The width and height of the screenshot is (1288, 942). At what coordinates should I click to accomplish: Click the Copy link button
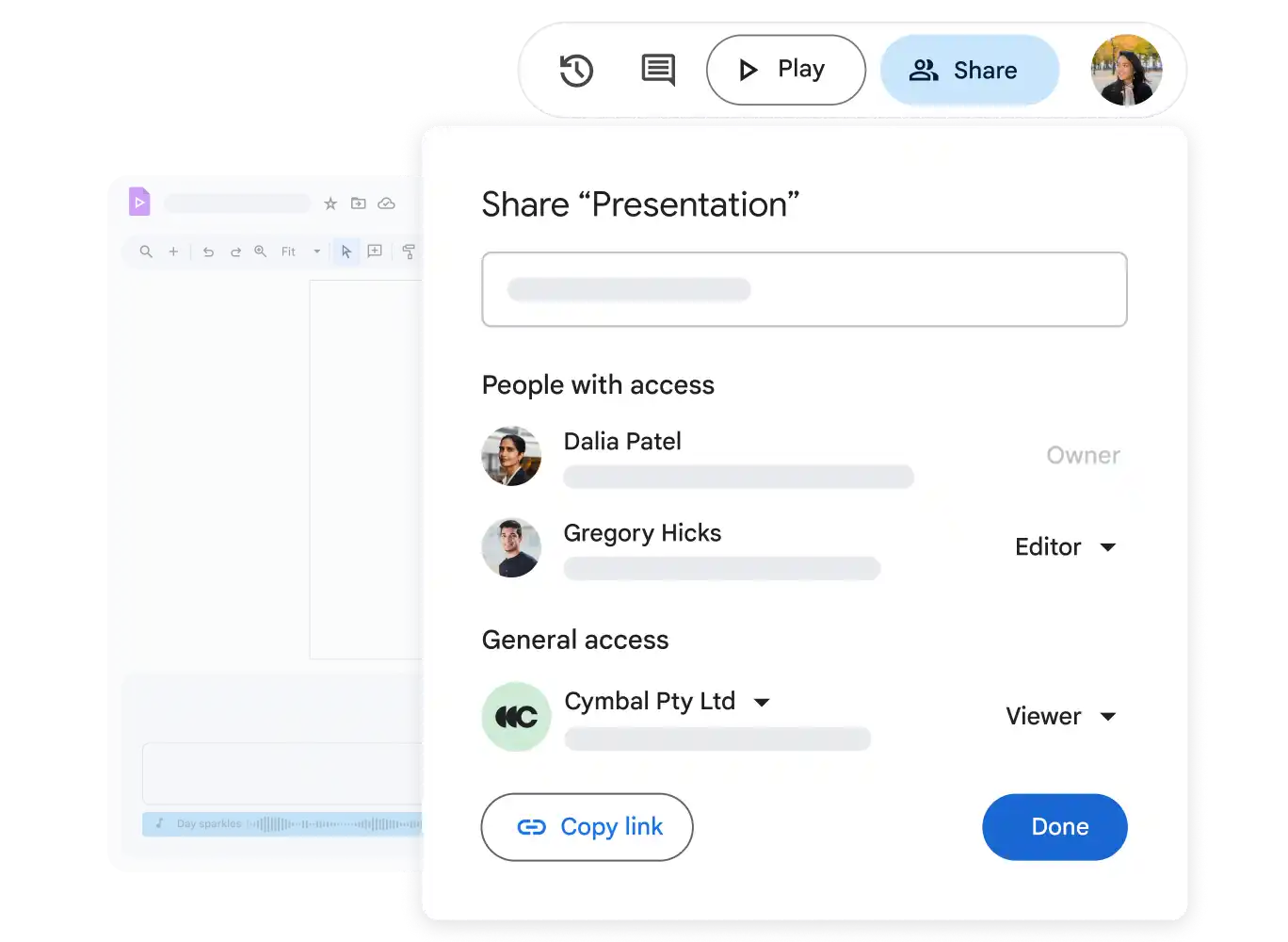587,827
